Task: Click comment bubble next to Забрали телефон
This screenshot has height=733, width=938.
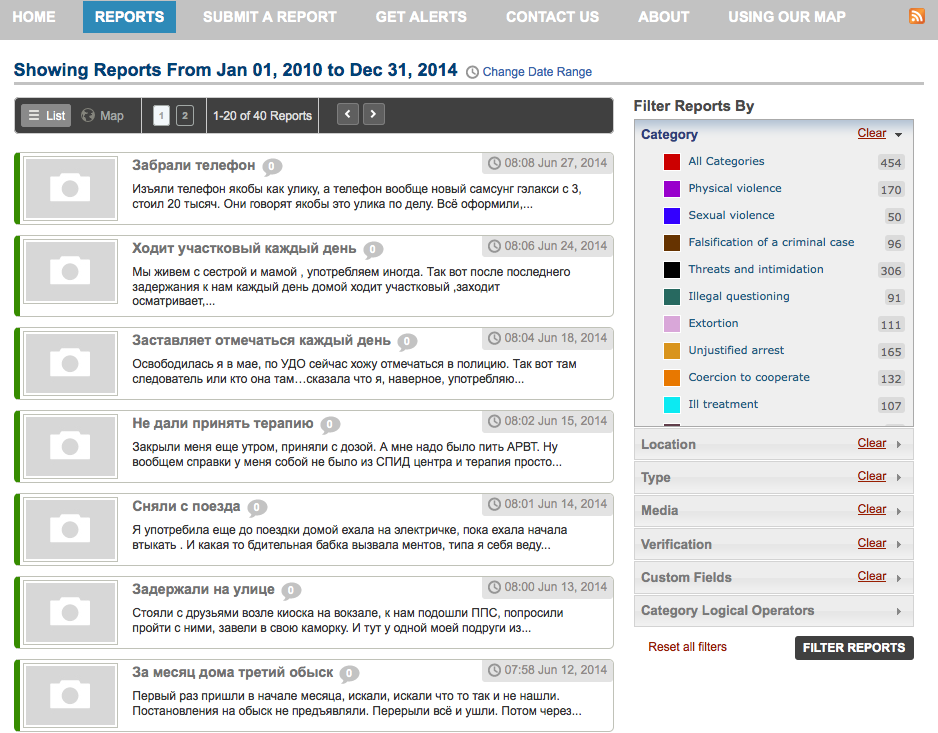Action: (x=272, y=166)
